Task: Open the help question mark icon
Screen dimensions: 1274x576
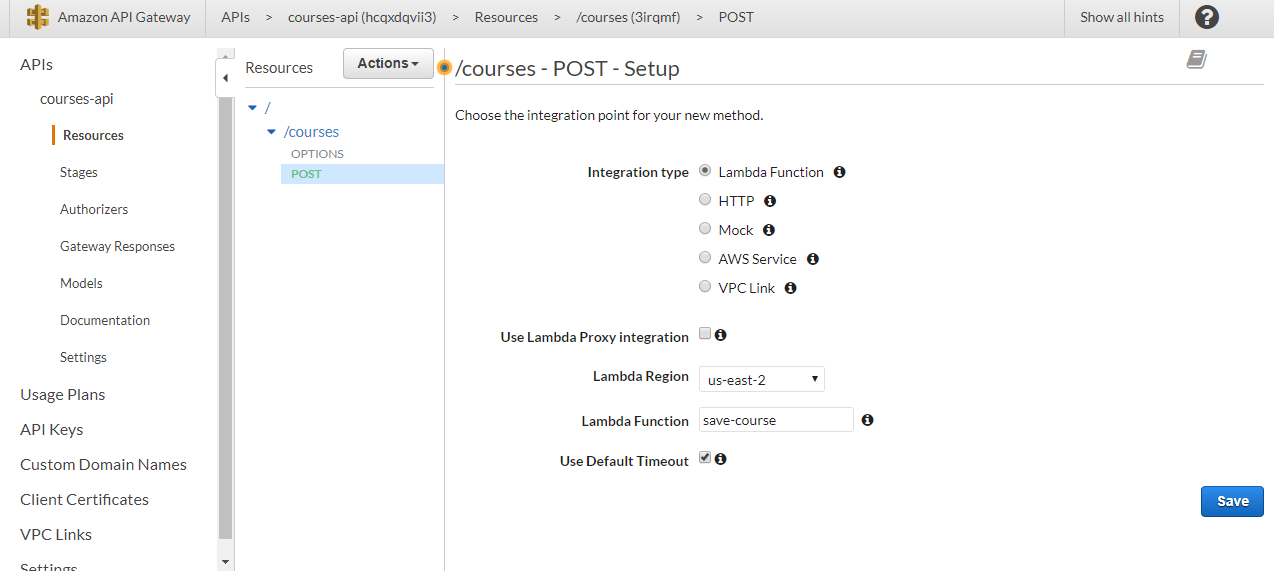Action: (x=1207, y=17)
